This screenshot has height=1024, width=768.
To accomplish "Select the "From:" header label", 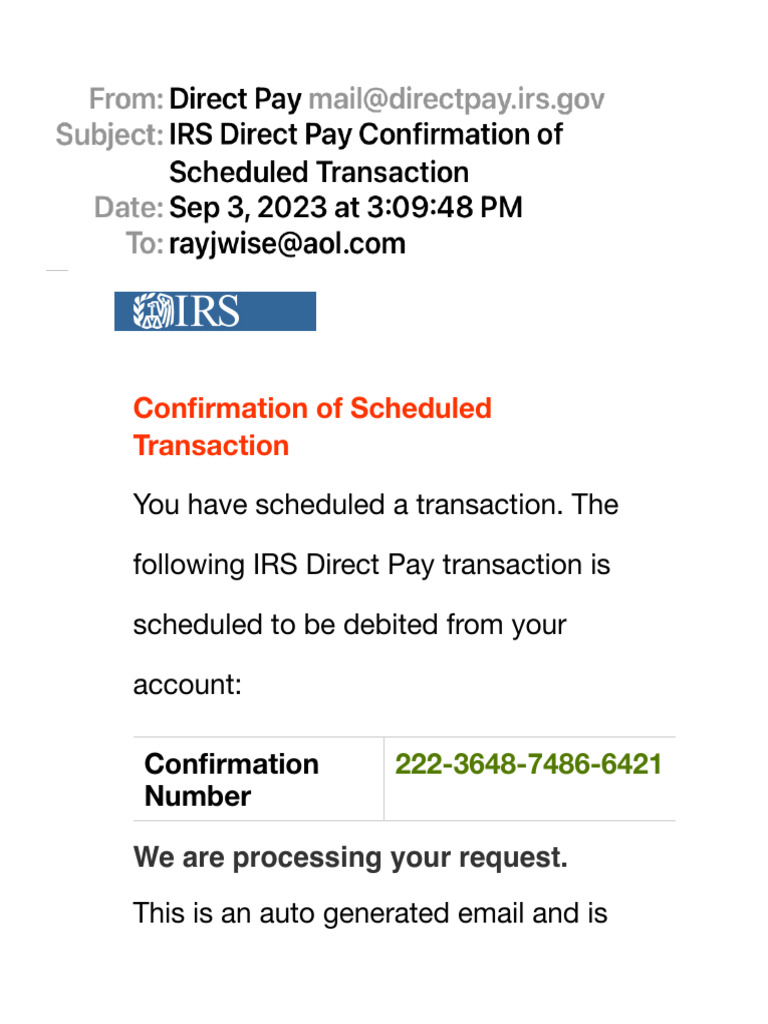I will tap(126, 99).
